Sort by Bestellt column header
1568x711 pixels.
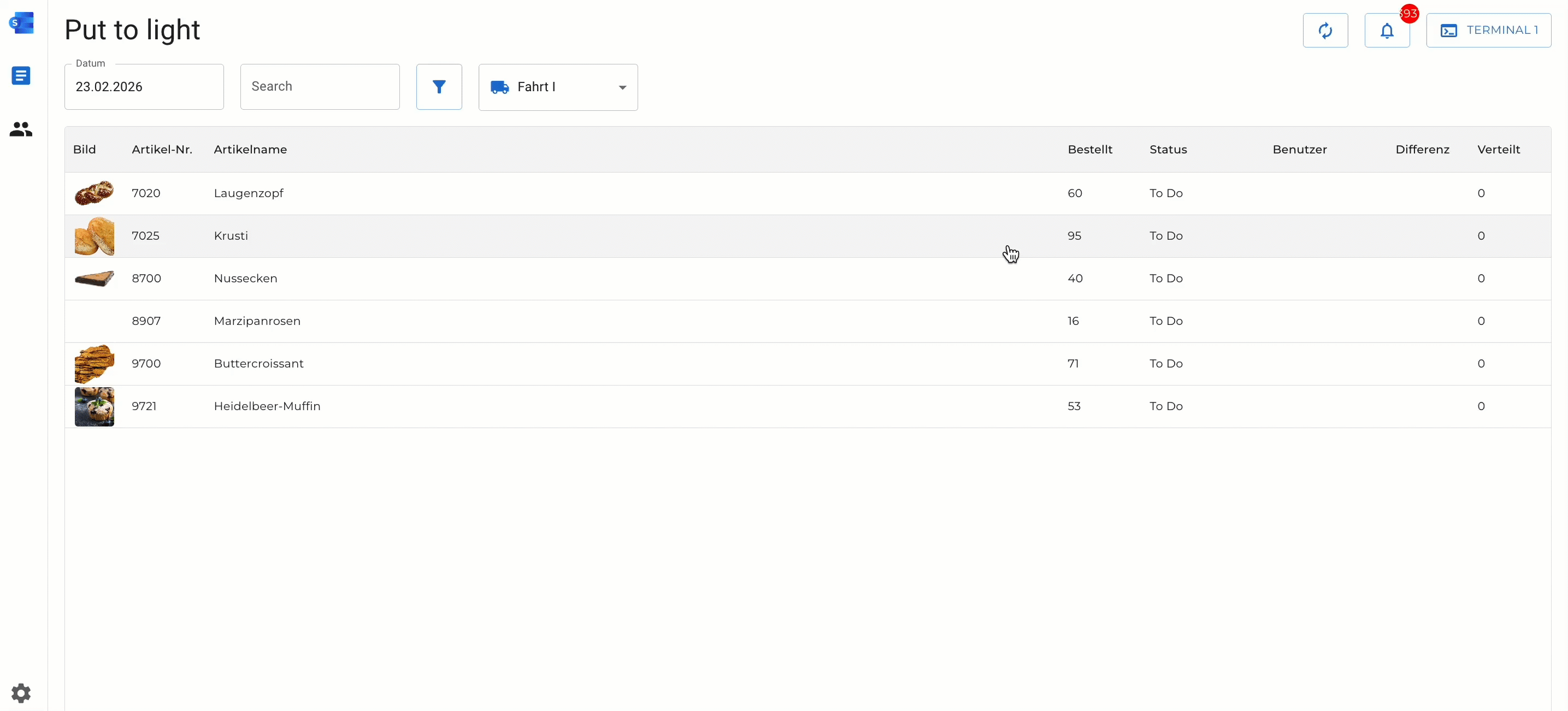pyautogui.click(x=1089, y=150)
